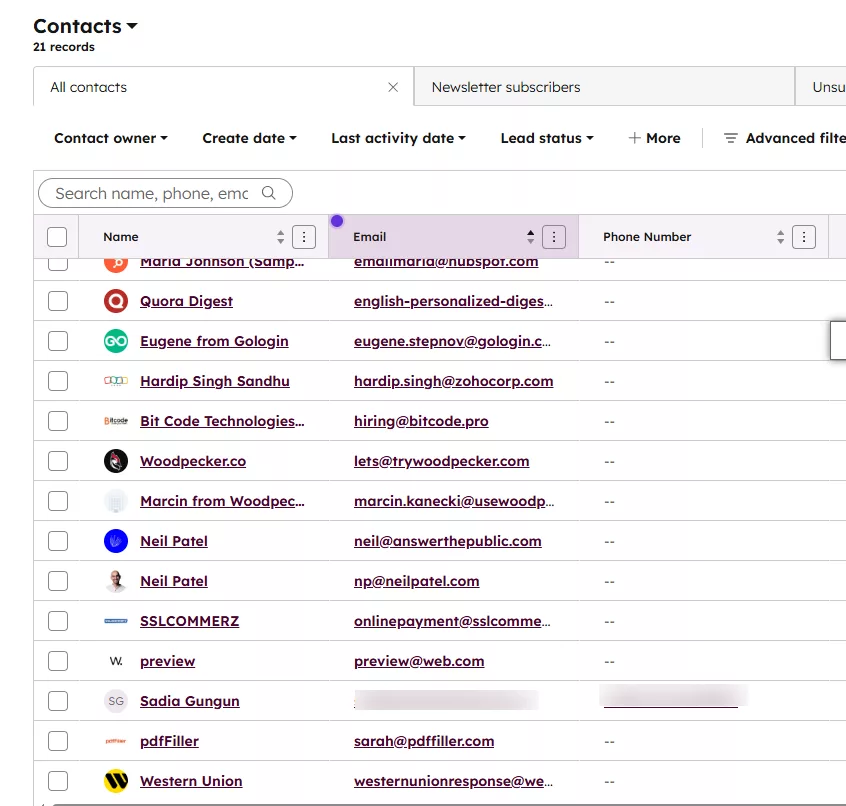Open the Advanced filters panel

click(x=785, y=138)
